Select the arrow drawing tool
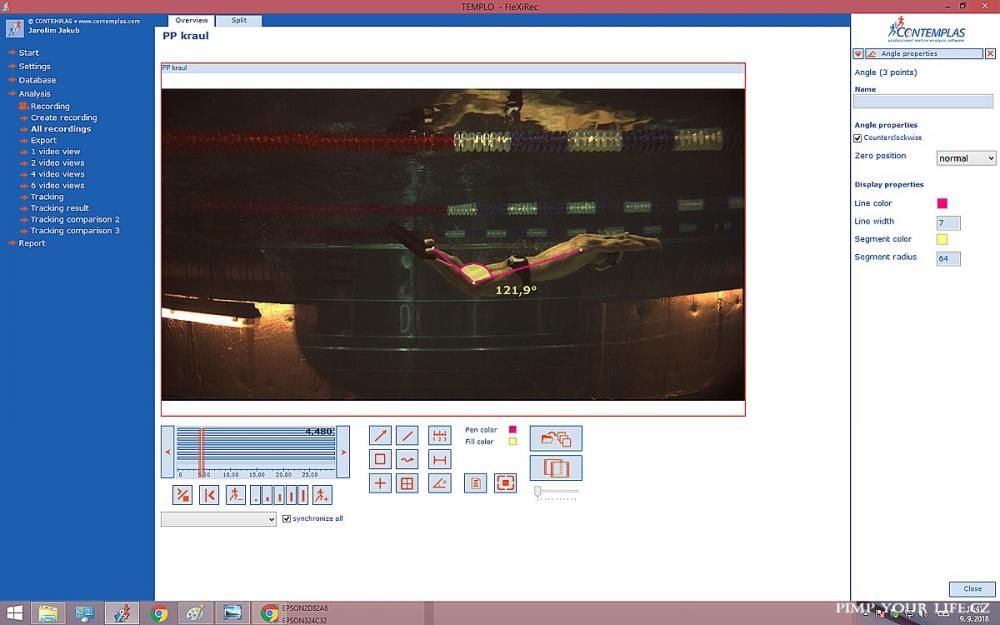 380,436
